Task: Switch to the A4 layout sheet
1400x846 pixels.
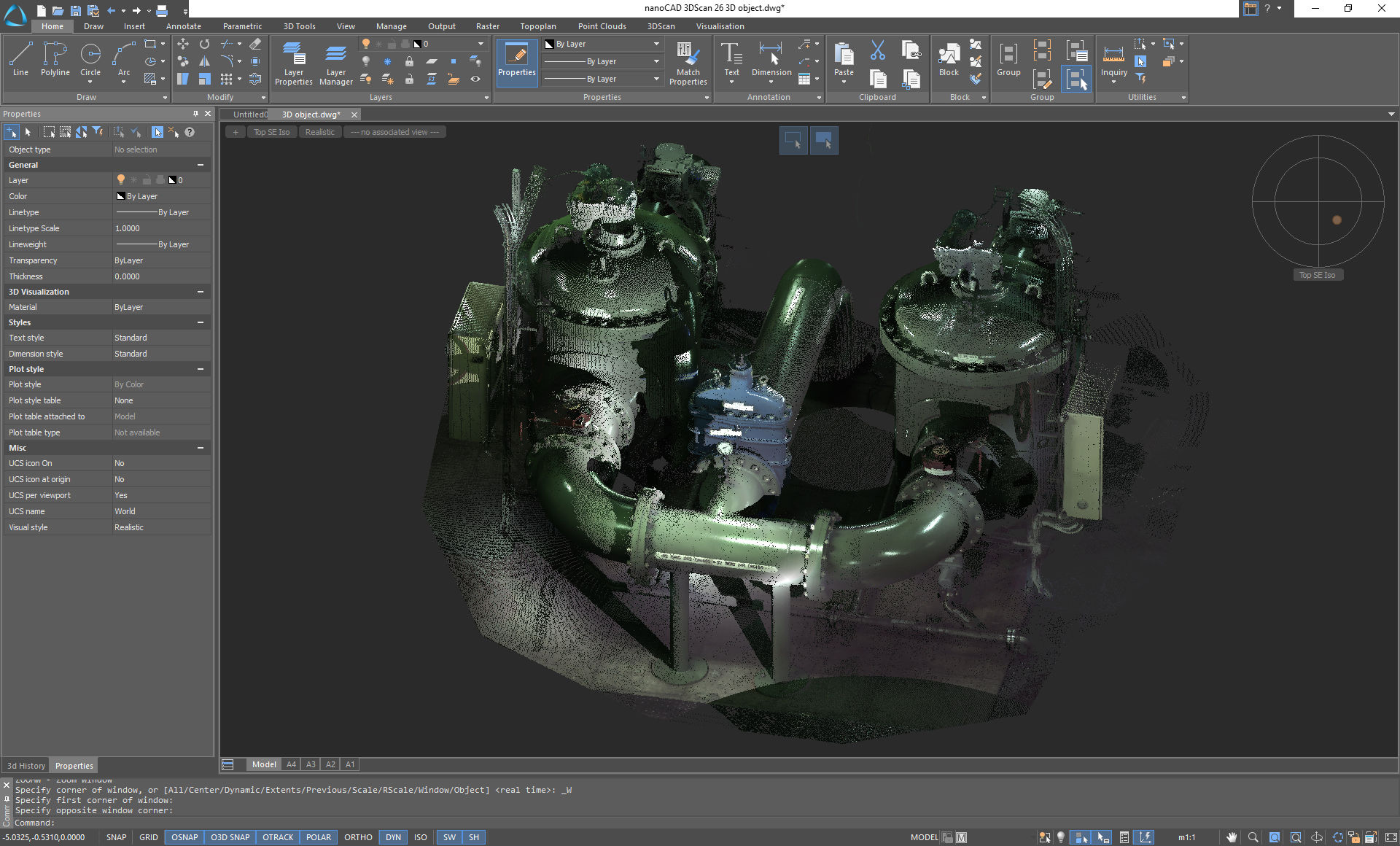Action: click(291, 764)
